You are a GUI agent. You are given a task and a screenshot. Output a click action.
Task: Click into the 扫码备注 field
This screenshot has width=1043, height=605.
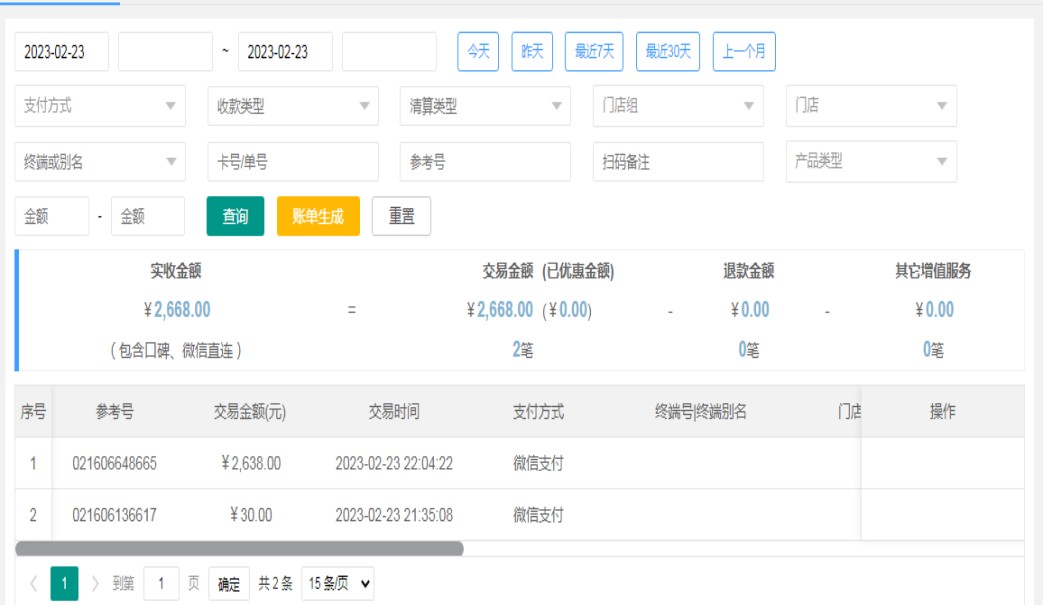coord(678,162)
